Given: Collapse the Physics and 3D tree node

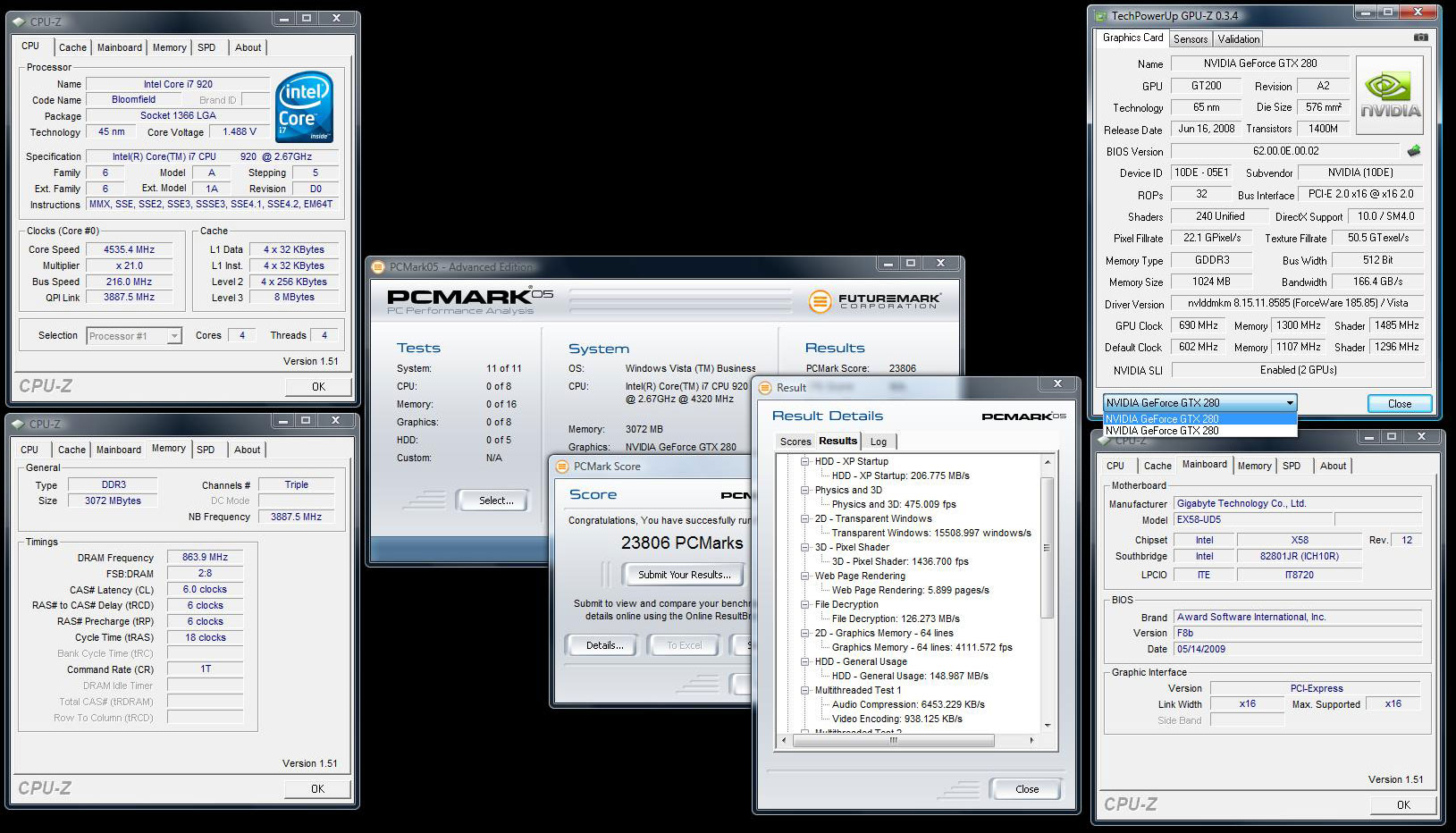Looking at the screenshot, I should [x=804, y=490].
